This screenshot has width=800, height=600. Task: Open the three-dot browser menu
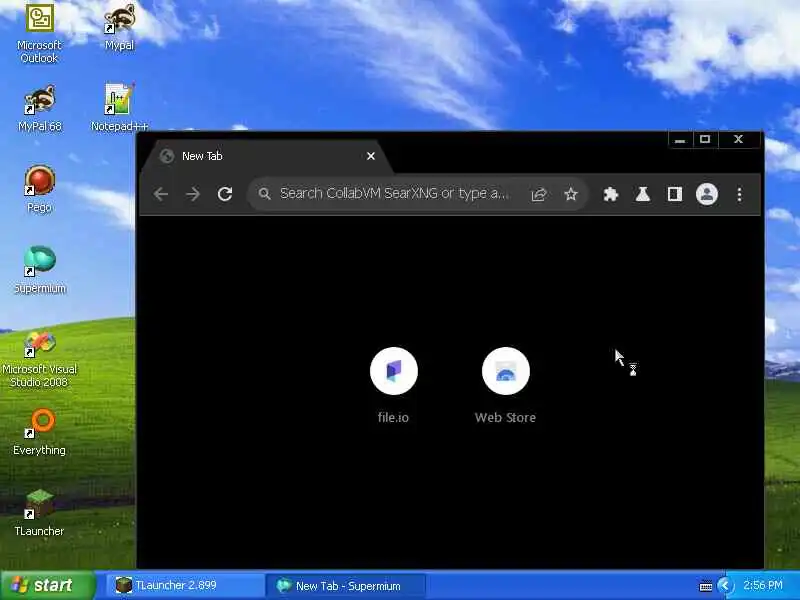[739, 194]
